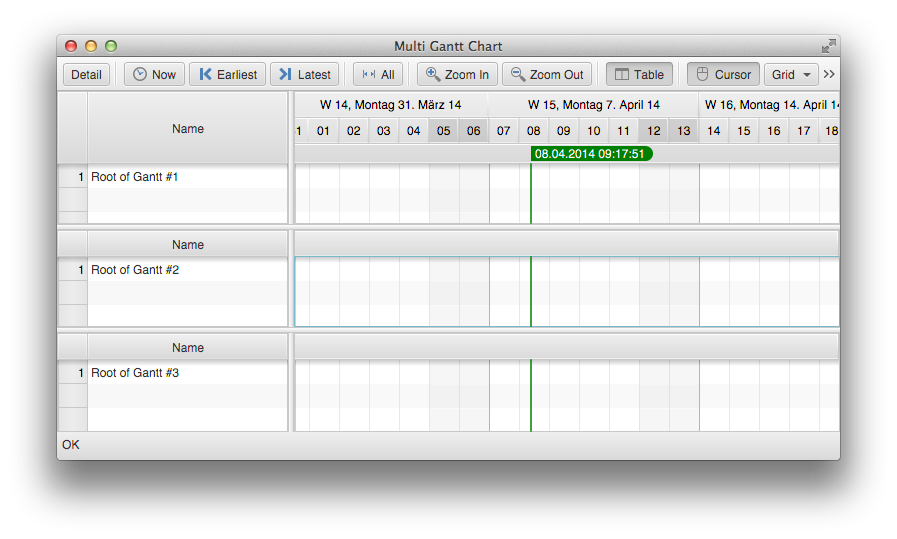Click row number 1 of Gantt #1
Image resolution: width=897 pixels, height=539 pixels.
(x=73, y=177)
